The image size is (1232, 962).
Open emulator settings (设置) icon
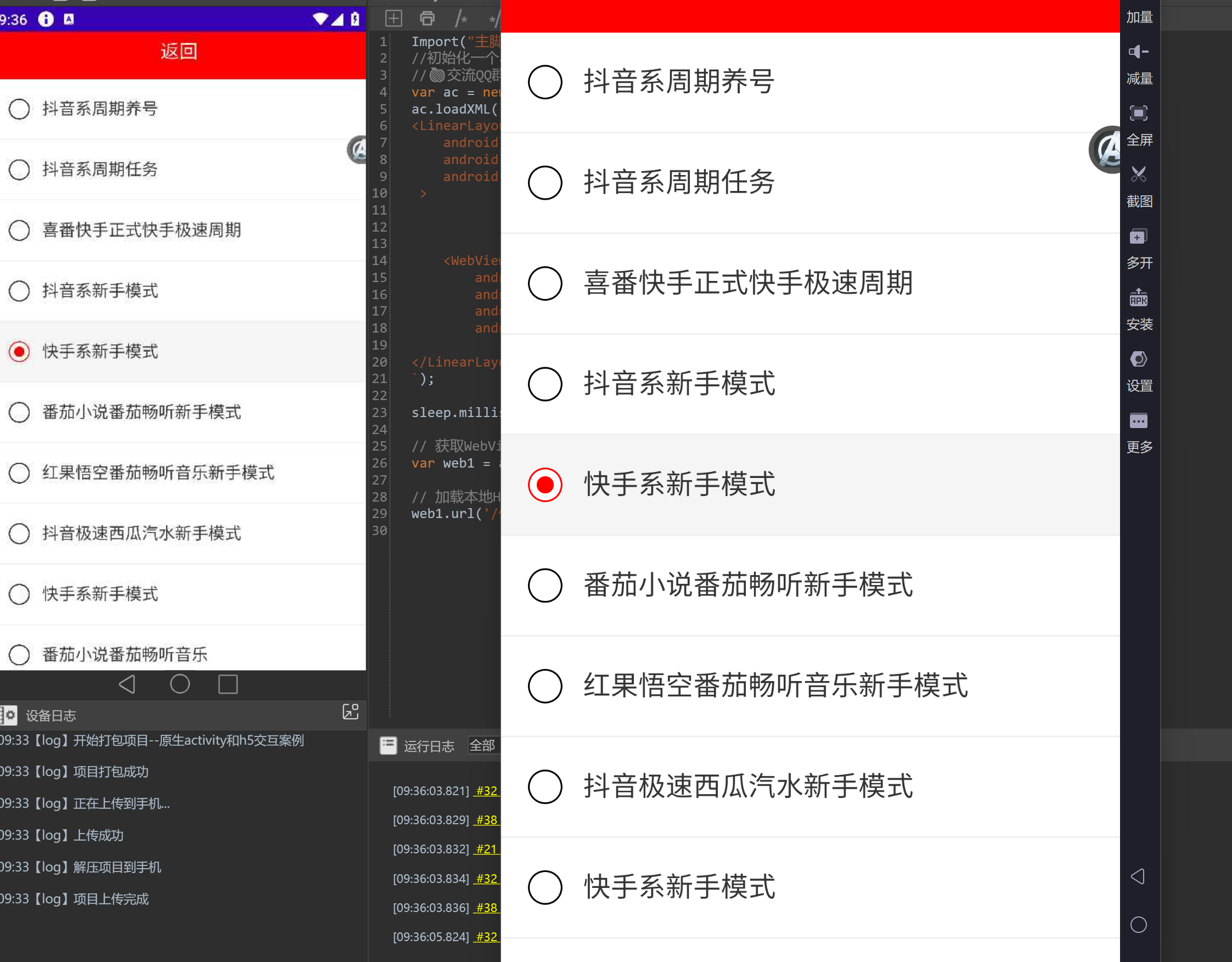1138,359
